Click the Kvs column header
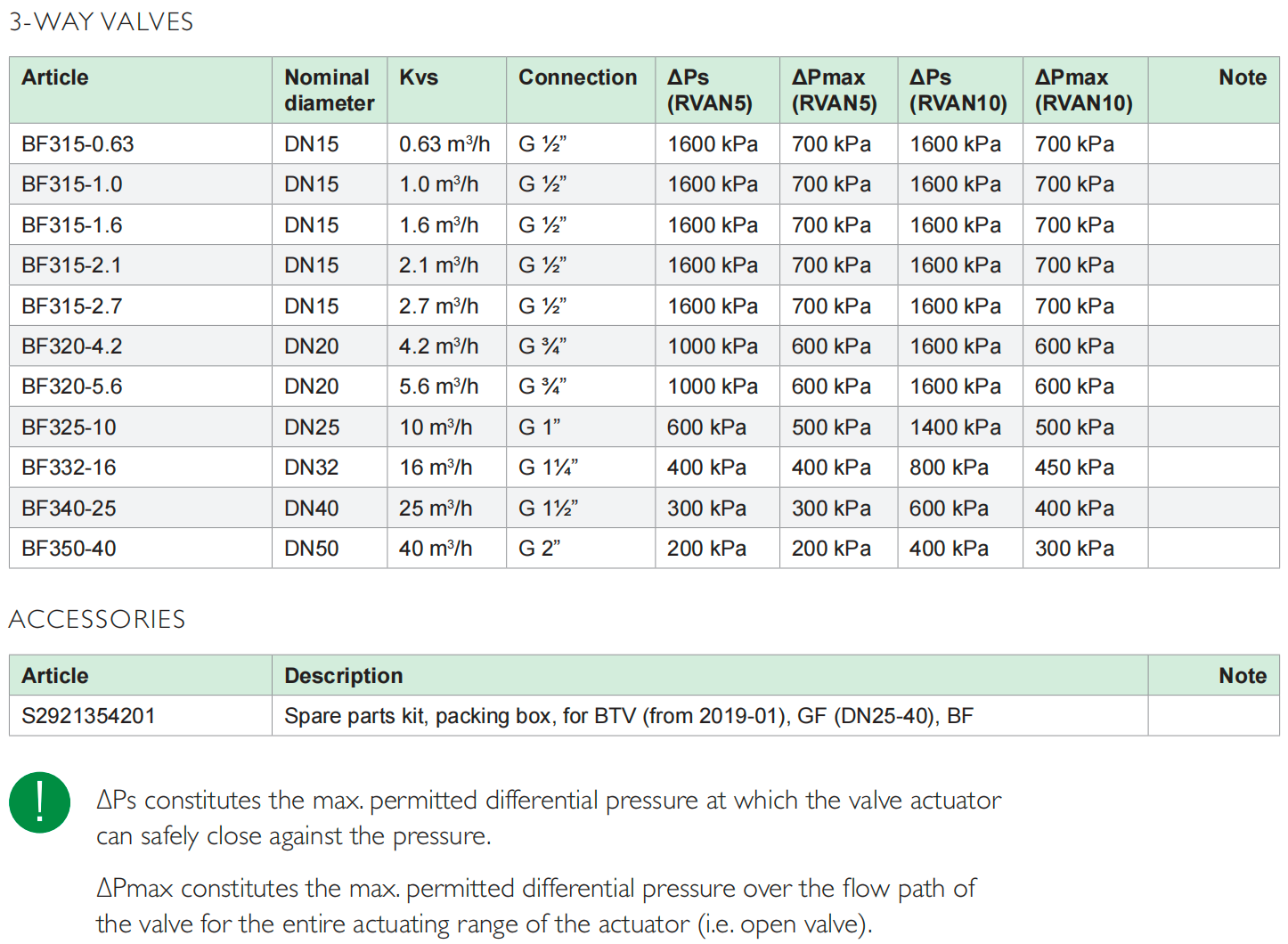 click(x=419, y=78)
